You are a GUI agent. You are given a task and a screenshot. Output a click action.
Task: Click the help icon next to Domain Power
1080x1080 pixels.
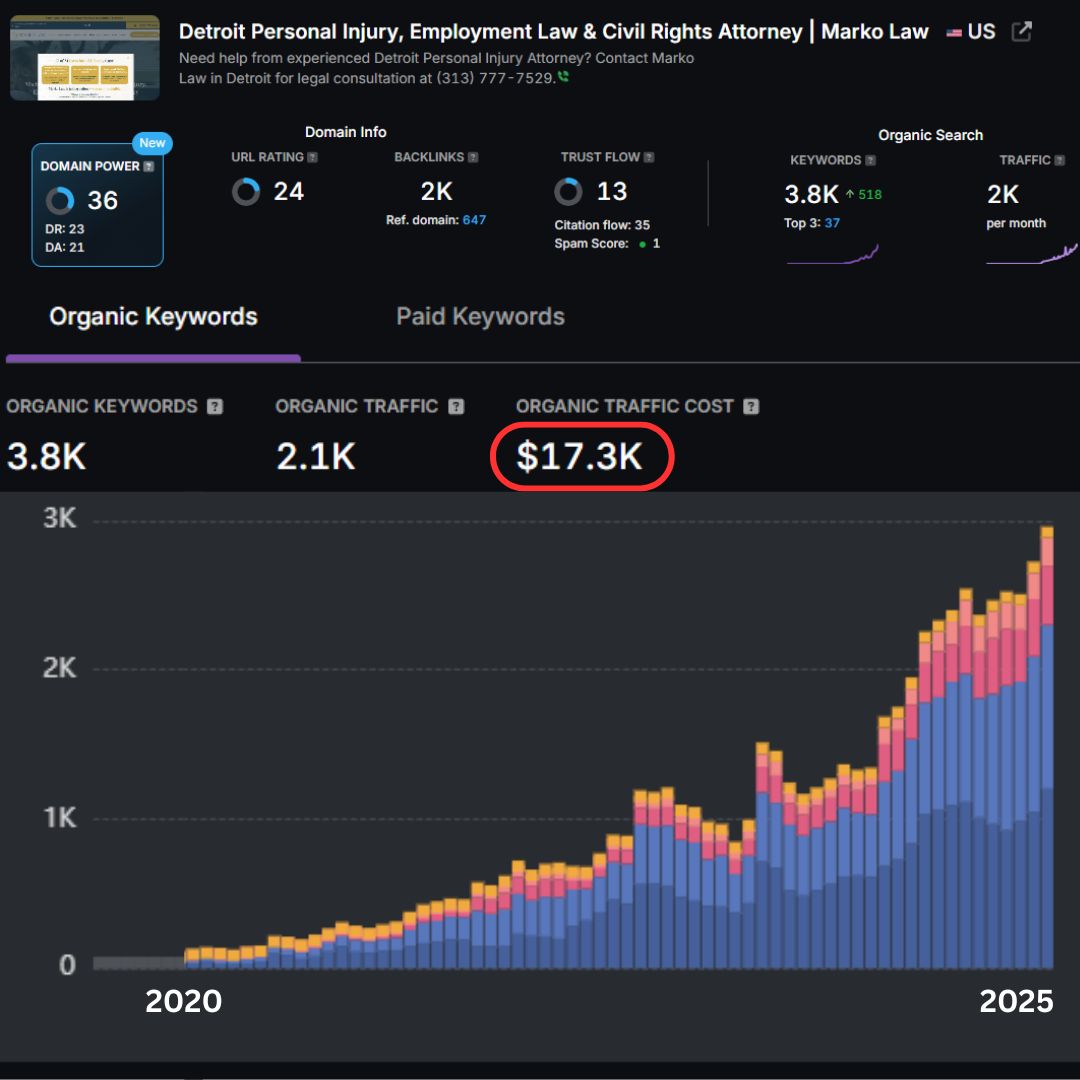pos(149,166)
